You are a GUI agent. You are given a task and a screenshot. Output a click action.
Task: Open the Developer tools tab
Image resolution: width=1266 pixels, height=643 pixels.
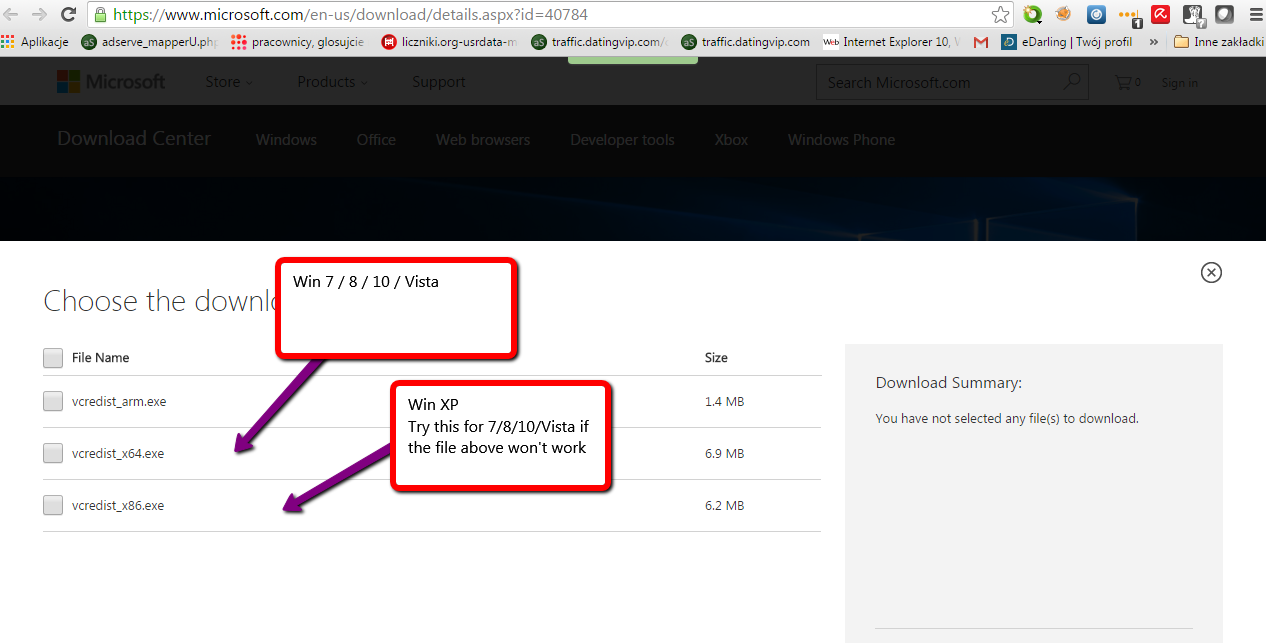pyautogui.click(x=622, y=140)
